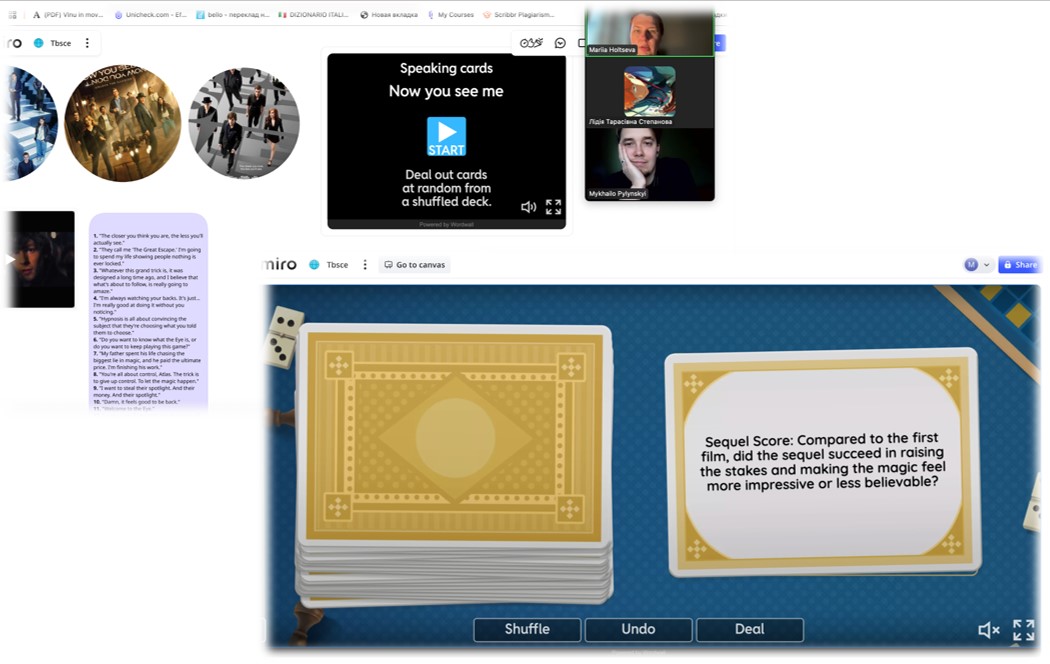Viewport: 1050px width, 664px height.
Task: Open top-left Tbsce board three-dot menu
Action: point(87,43)
